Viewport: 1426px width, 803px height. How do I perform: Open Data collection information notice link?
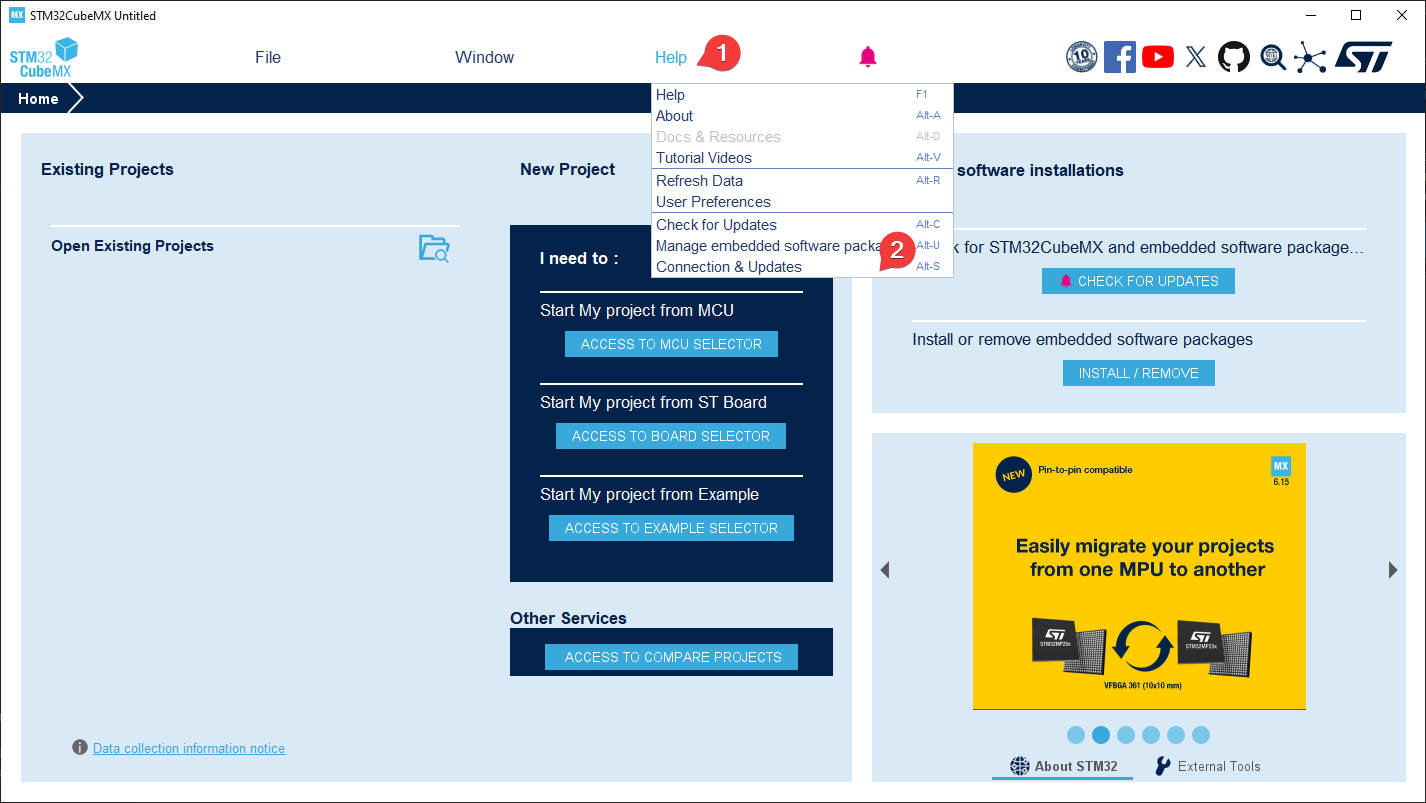(189, 748)
